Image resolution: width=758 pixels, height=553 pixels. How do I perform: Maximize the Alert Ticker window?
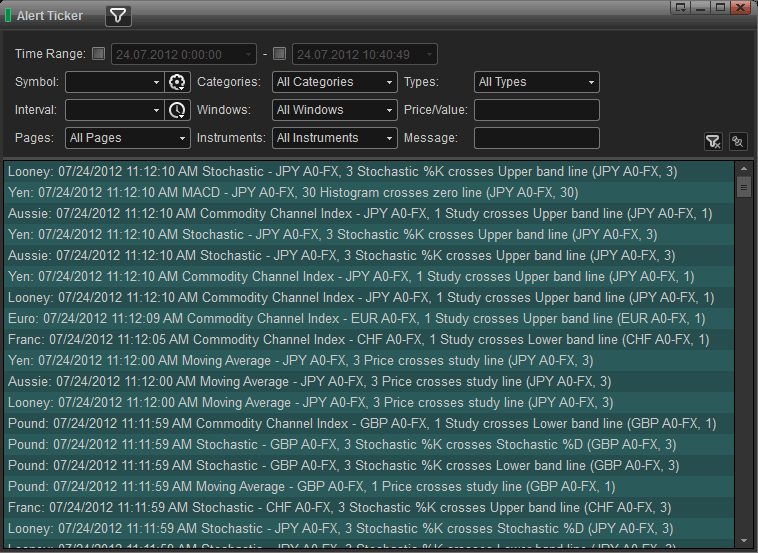pos(719,7)
